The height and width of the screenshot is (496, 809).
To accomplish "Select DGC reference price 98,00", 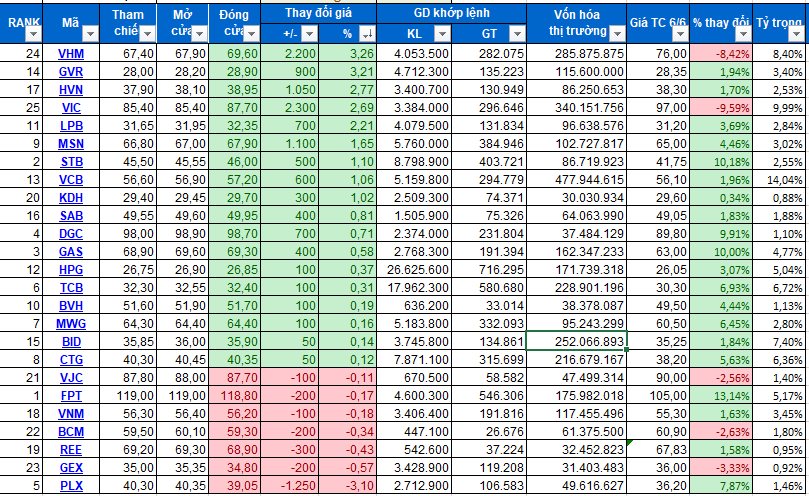I will 128,234.
